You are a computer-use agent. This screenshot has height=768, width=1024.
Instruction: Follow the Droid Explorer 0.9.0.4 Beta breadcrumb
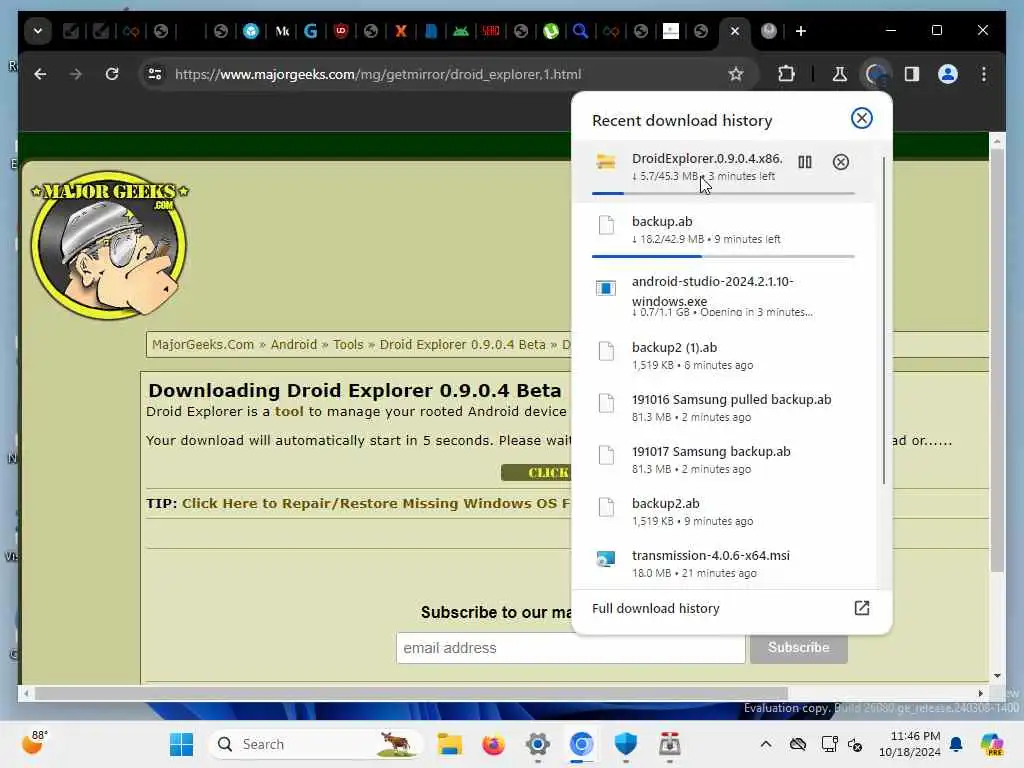coord(462,344)
